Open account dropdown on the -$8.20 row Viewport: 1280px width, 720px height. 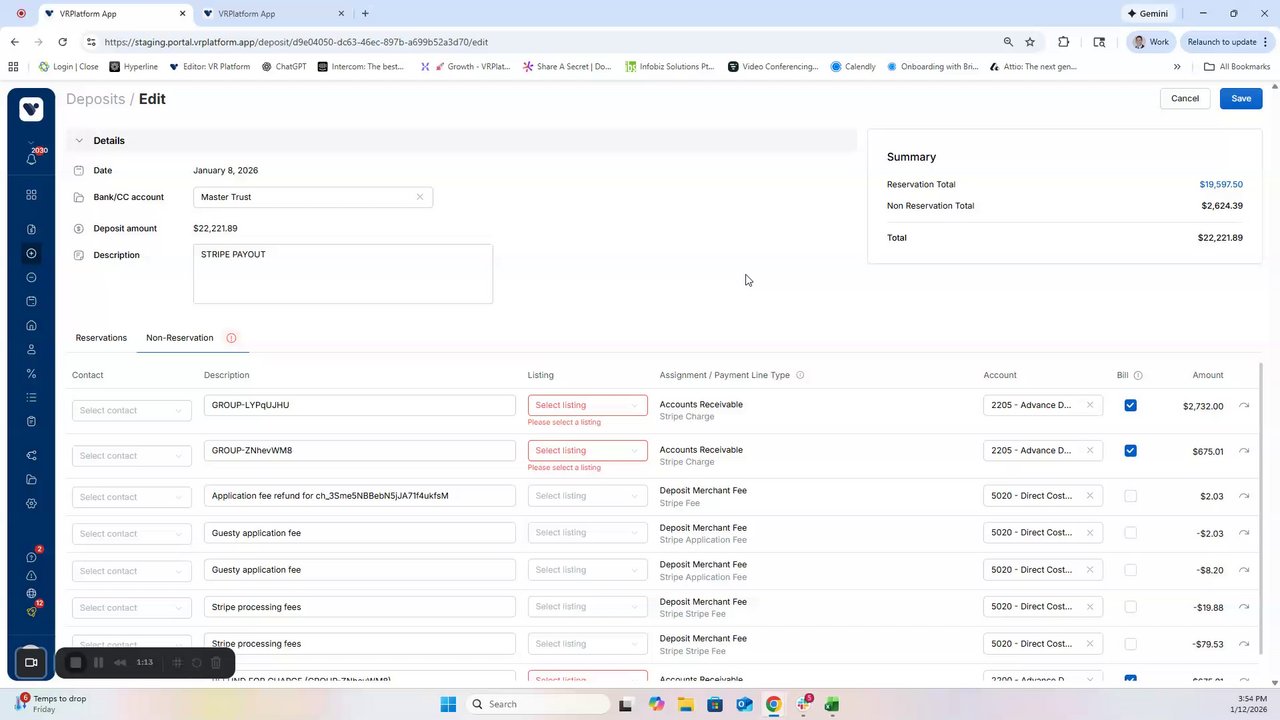(1042, 570)
